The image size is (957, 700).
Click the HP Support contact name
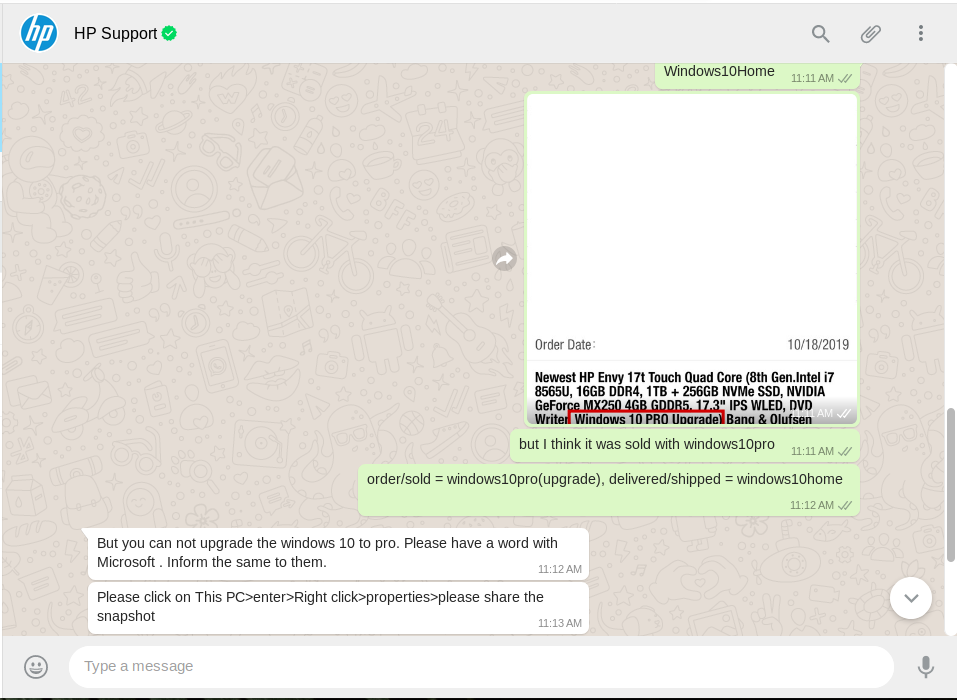115,34
